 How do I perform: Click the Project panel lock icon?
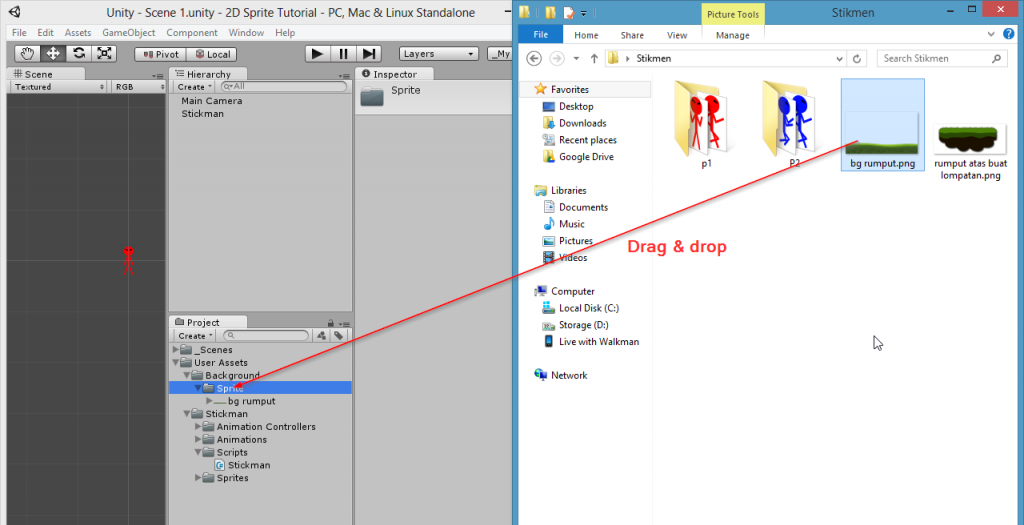(330, 322)
